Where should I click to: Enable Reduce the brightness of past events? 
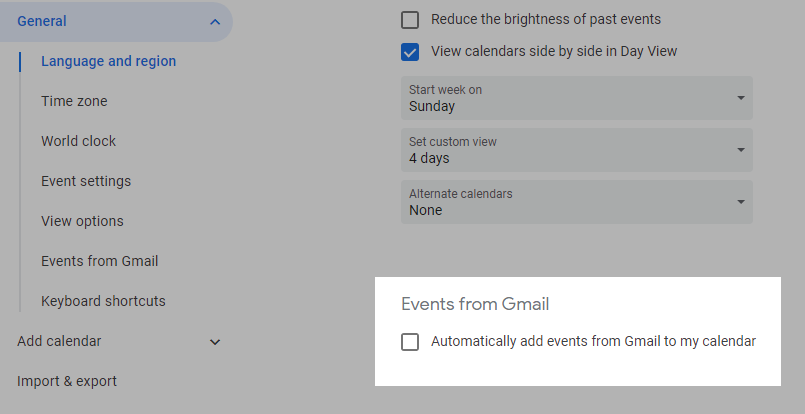(410, 20)
